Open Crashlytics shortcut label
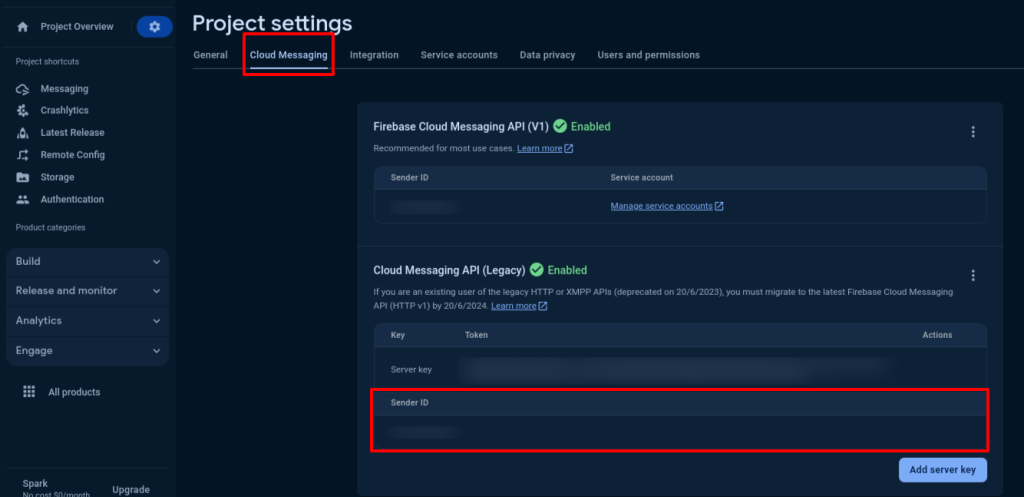The width and height of the screenshot is (1024, 497). pyautogui.click(x=65, y=110)
